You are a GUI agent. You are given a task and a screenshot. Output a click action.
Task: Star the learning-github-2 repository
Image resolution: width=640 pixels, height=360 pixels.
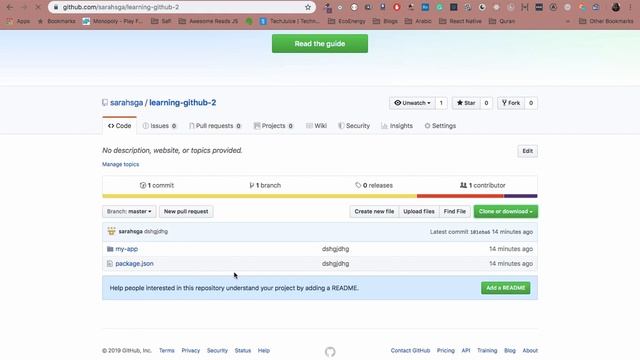pos(466,103)
